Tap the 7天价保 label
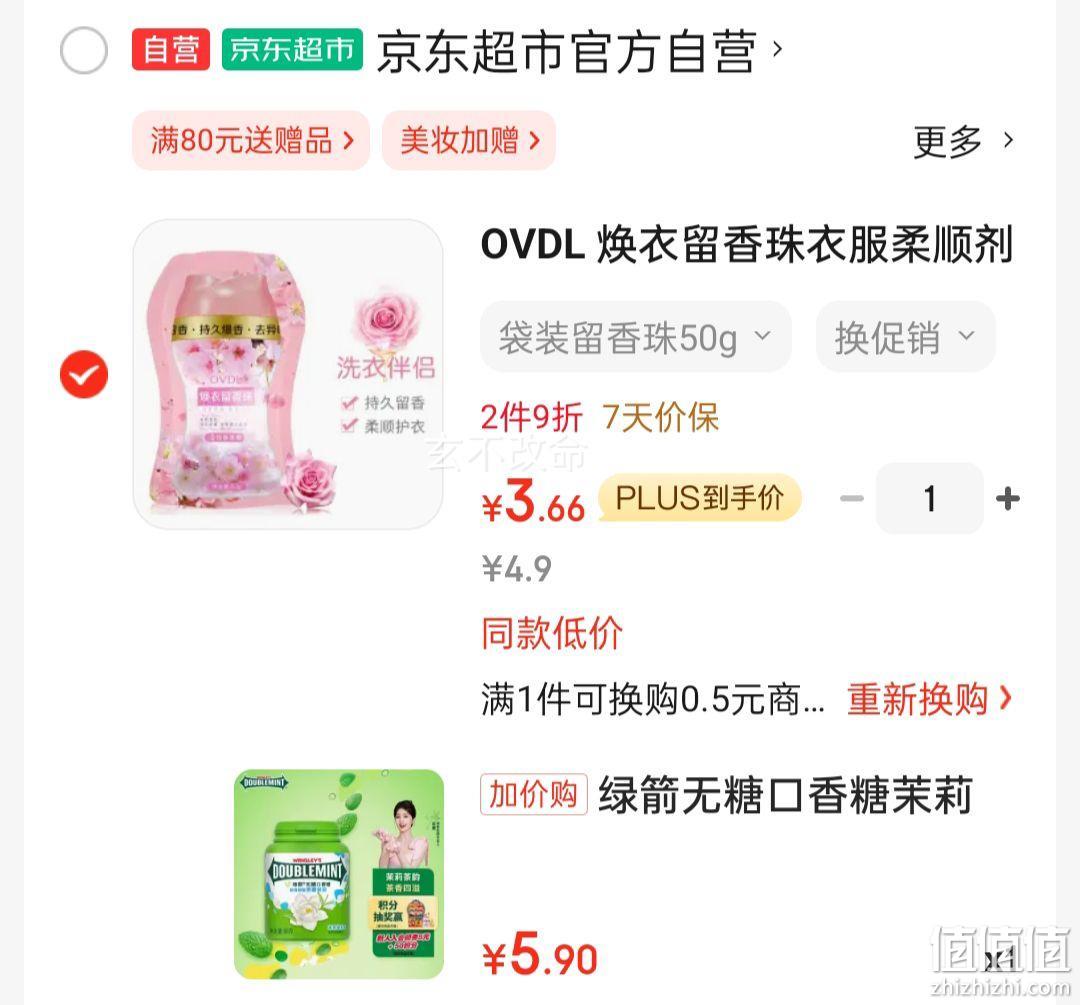 click(x=661, y=417)
